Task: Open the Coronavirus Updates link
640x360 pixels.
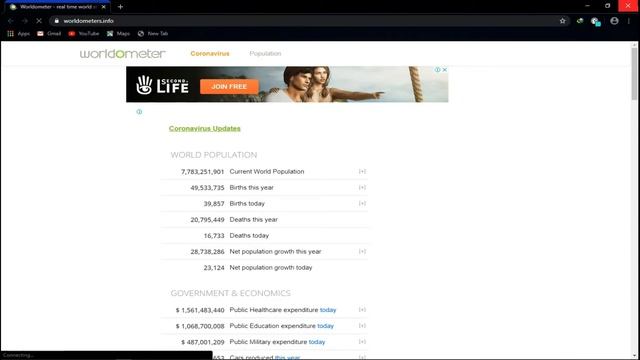Action: 204,129
